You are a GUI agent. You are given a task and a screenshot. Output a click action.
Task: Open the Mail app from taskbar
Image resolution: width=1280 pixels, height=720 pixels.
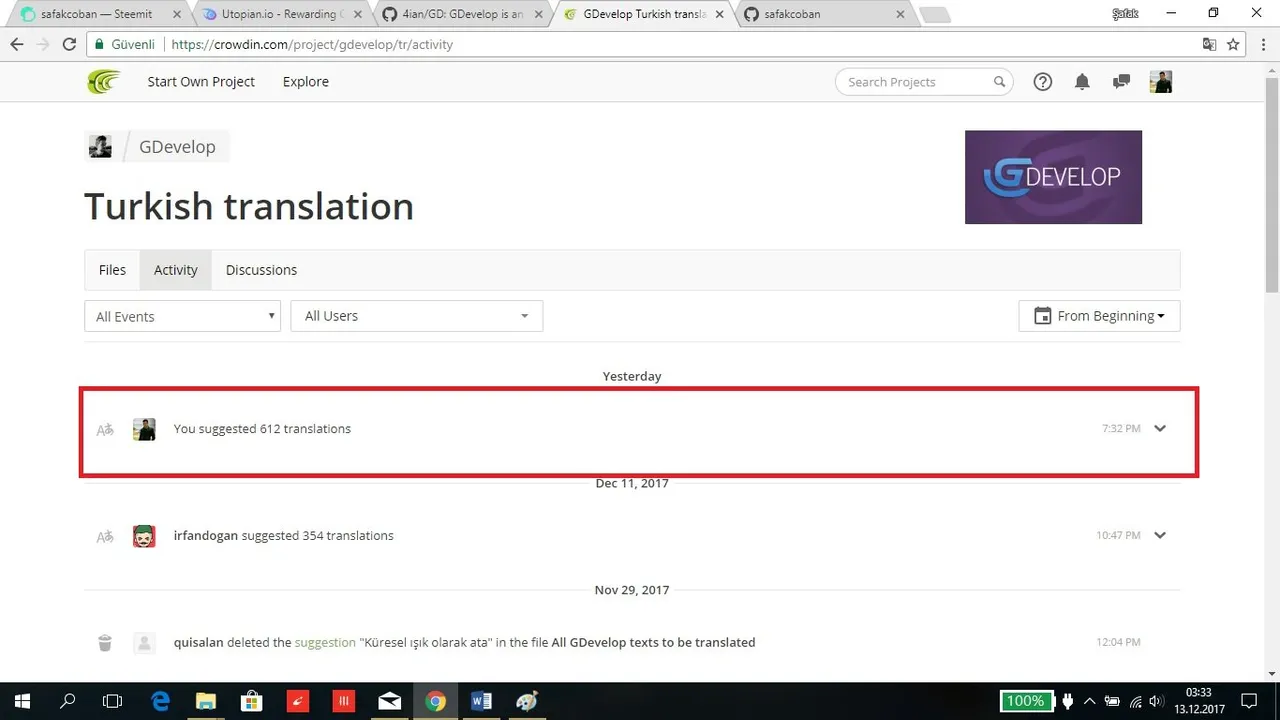pyautogui.click(x=389, y=701)
